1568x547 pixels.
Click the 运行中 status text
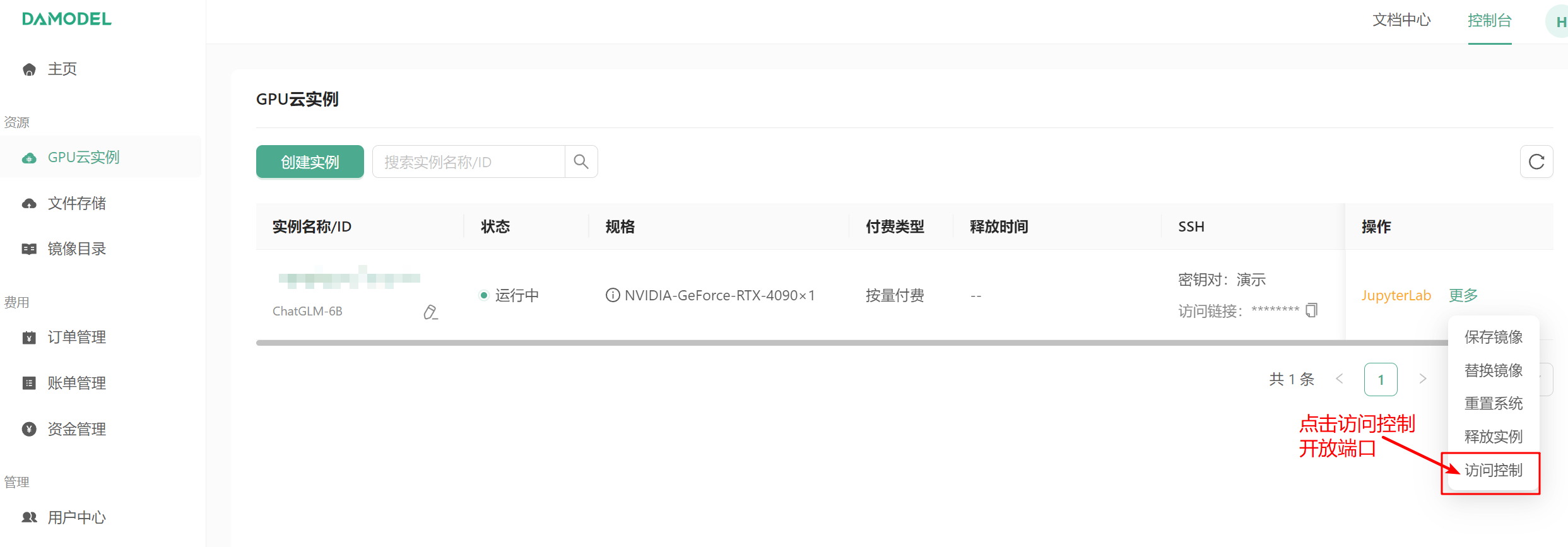[x=517, y=295]
